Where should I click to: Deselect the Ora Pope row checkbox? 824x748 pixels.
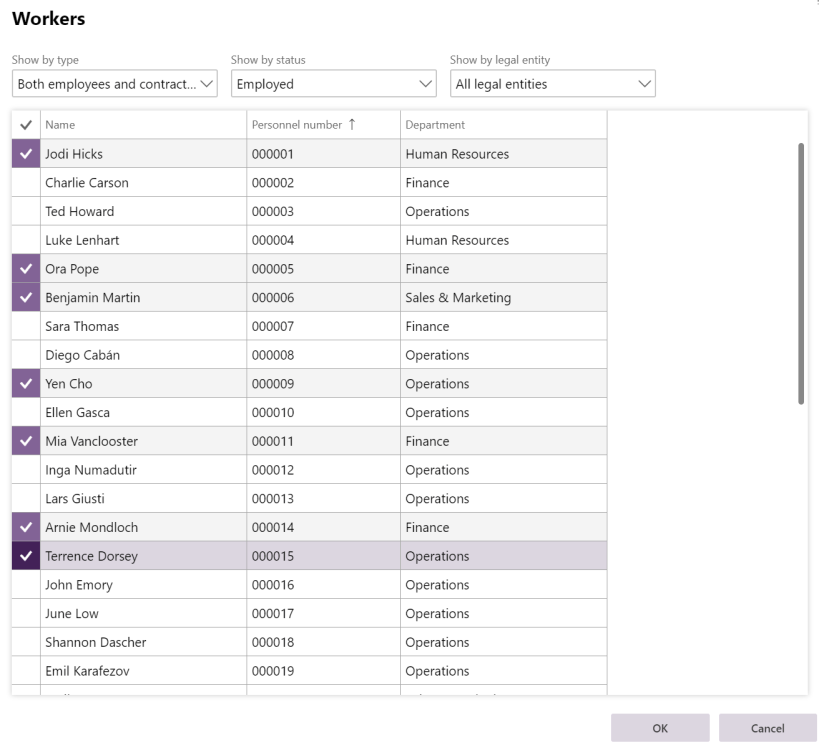tap(25, 269)
